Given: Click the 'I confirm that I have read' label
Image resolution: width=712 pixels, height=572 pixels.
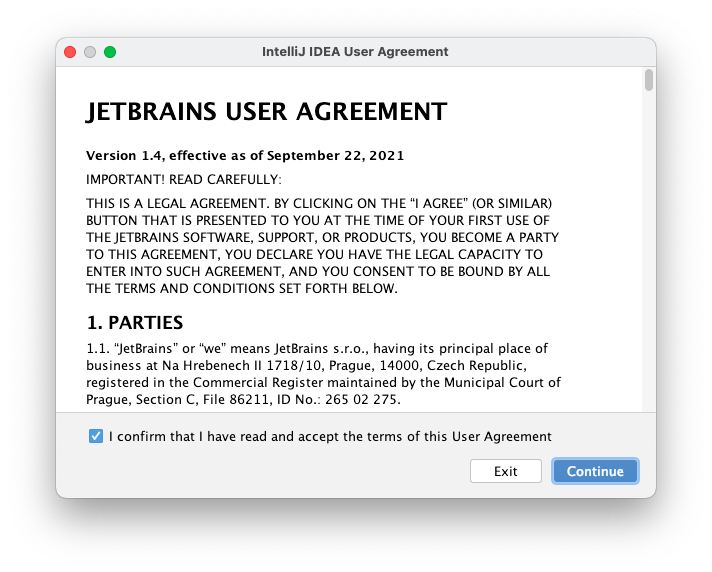Looking at the screenshot, I should [330, 436].
